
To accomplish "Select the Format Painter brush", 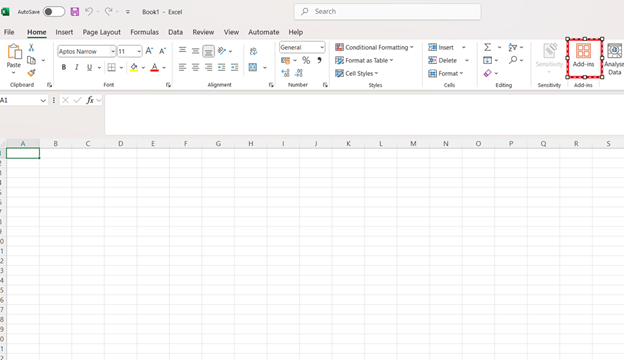I will (31, 73).
